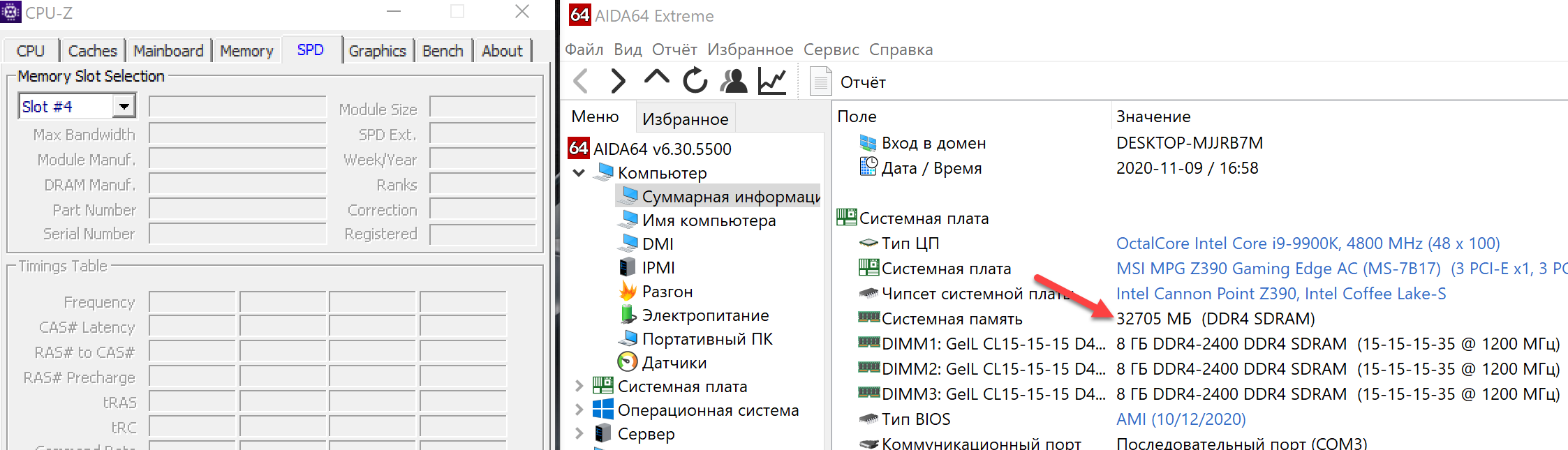Viewport: 1568px width, 450px height.
Task: Open the Избранное menu in the menu bar
Action: click(x=750, y=50)
